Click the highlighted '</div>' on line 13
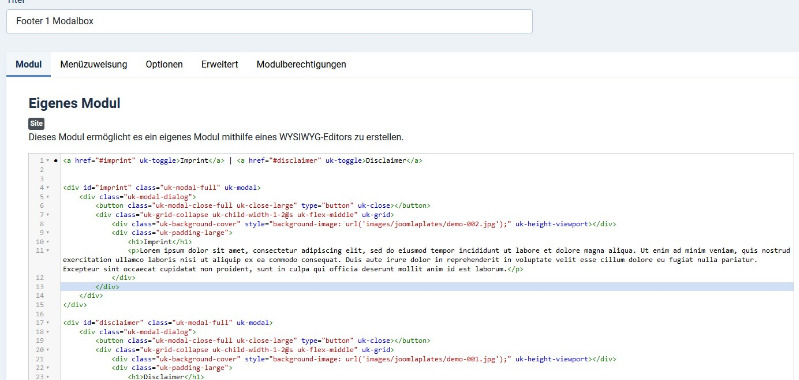The width and height of the screenshot is (799, 380). tap(107, 287)
